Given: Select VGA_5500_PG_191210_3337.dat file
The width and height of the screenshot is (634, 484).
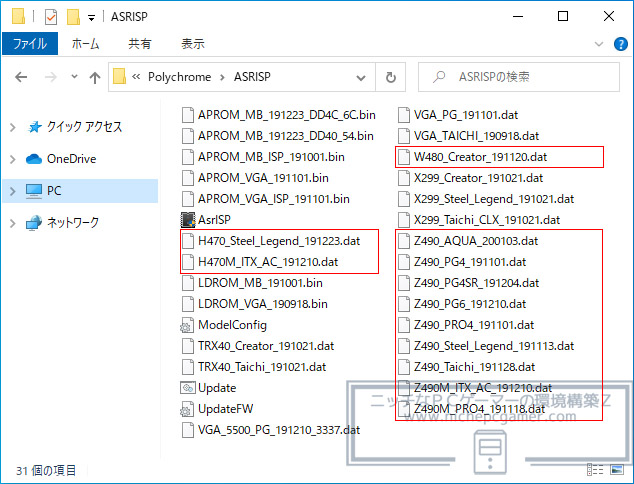Looking at the screenshot, I should (x=271, y=430).
